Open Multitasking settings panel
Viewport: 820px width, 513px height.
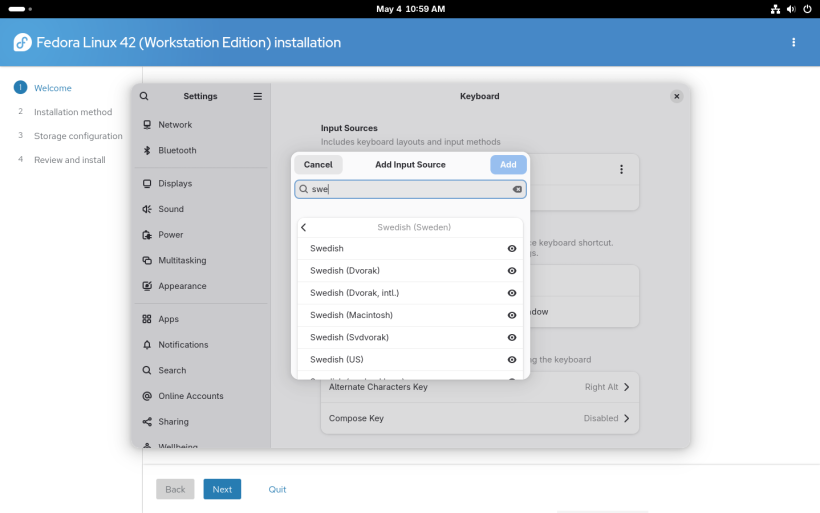[x=201, y=260]
